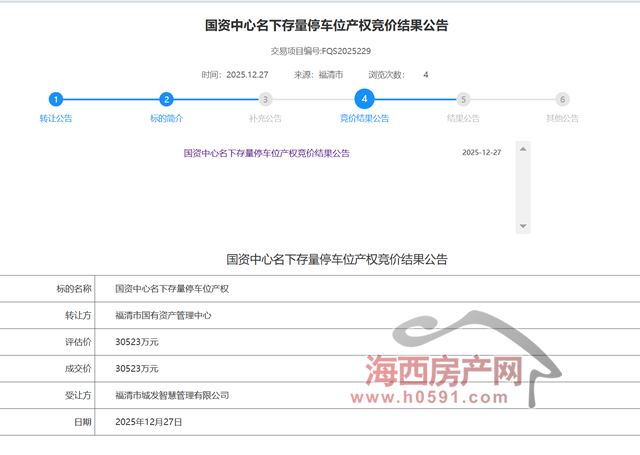Open the 转让公告 step tab
This screenshot has width=640, height=455.
(x=56, y=118)
